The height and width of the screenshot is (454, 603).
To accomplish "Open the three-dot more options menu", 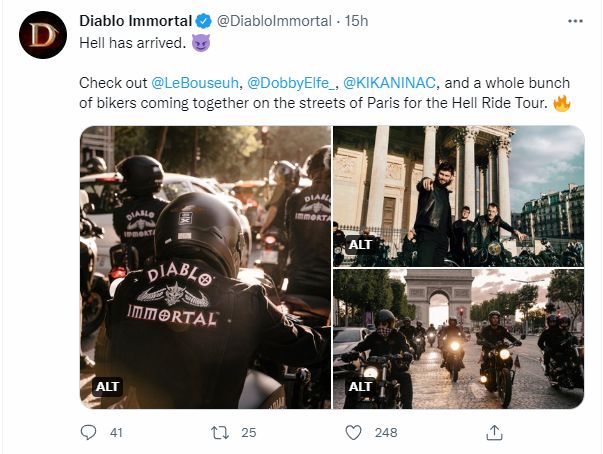I will tap(571, 21).
